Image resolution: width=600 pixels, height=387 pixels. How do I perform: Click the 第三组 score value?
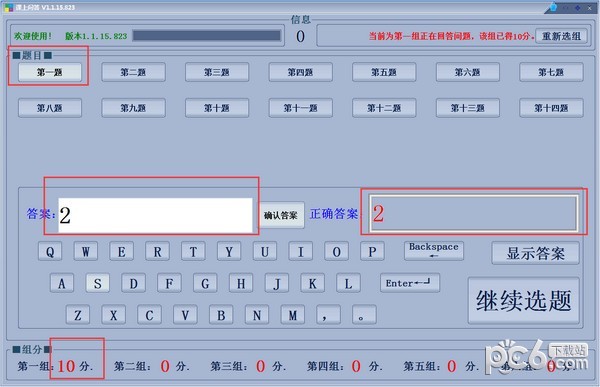coord(261,366)
